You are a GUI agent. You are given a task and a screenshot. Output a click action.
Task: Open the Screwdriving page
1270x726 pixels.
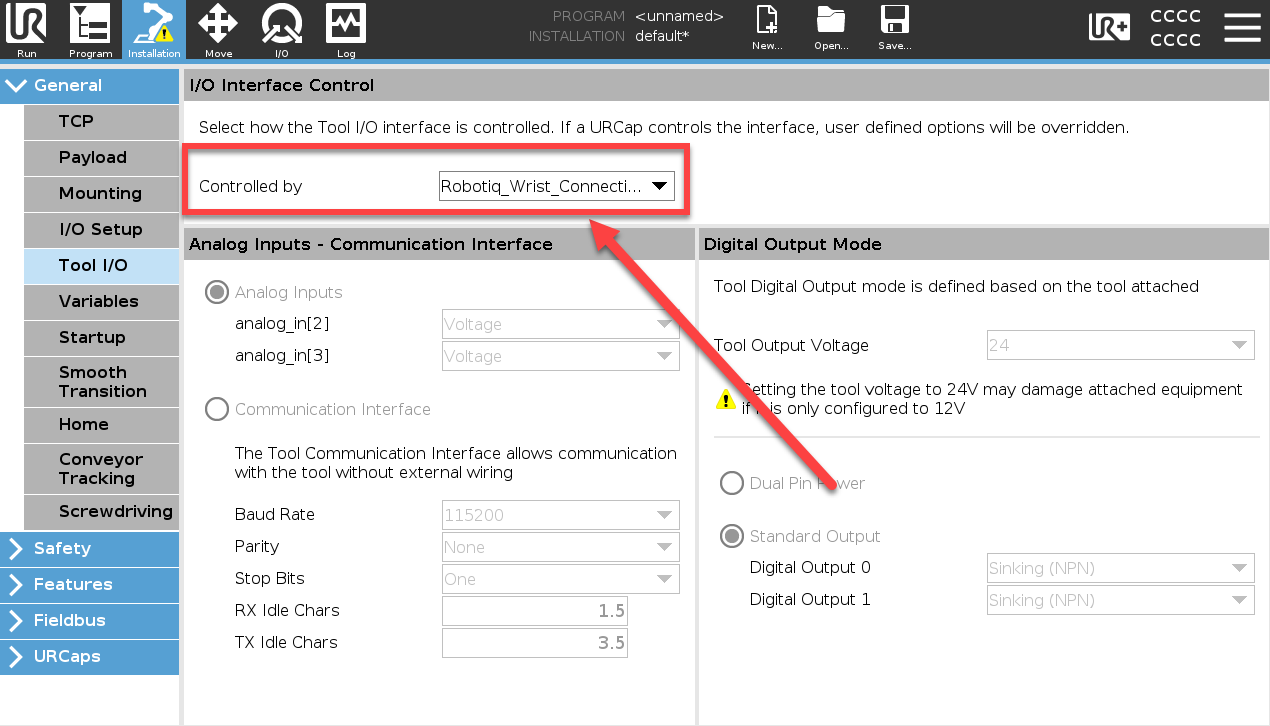tap(102, 511)
